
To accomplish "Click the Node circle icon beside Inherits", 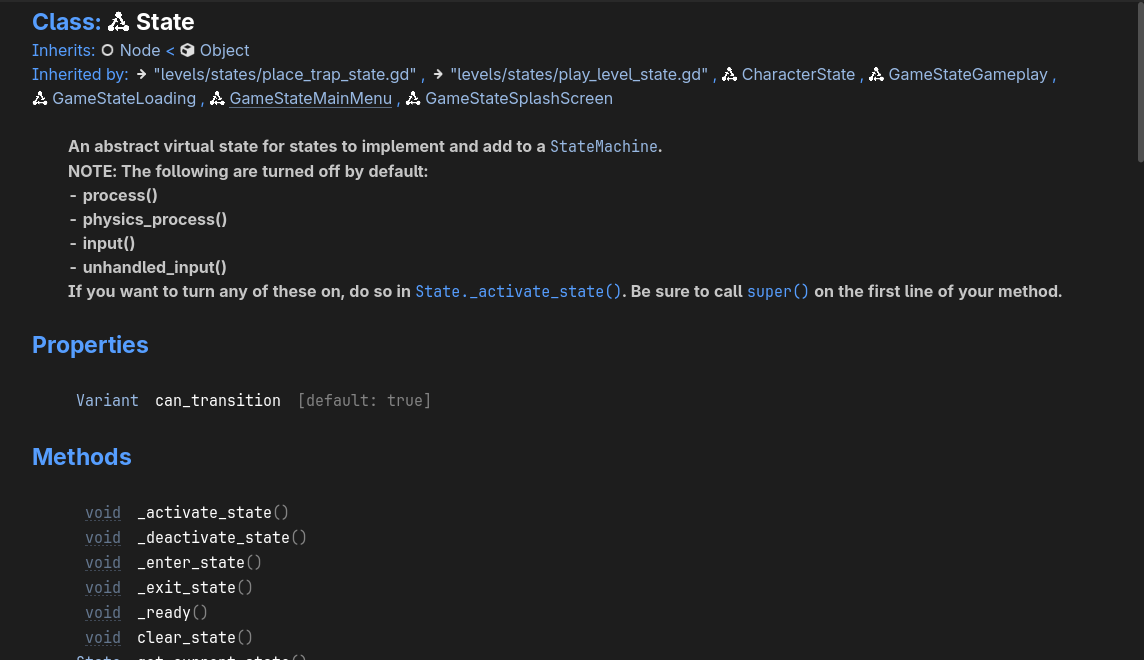I will 107,50.
